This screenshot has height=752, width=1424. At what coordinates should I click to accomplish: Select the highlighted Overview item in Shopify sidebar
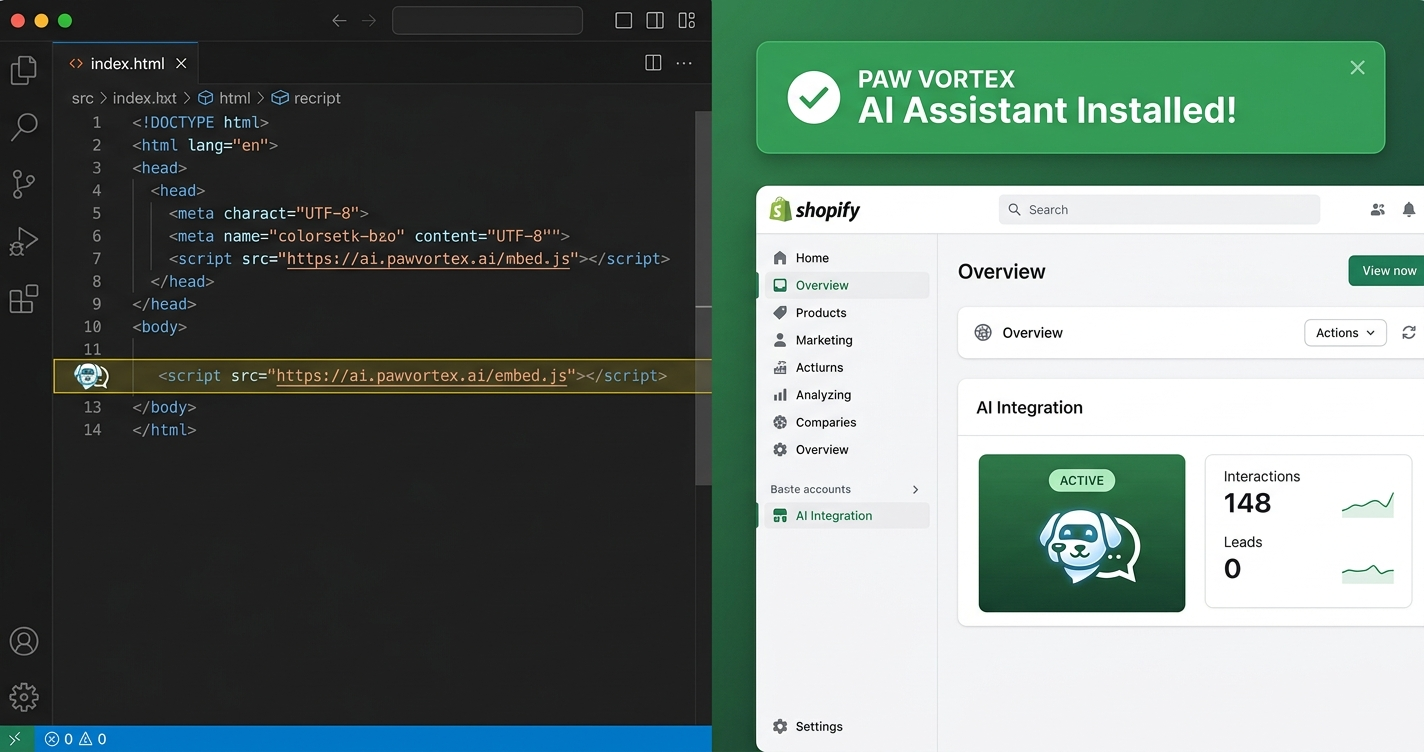coord(847,285)
